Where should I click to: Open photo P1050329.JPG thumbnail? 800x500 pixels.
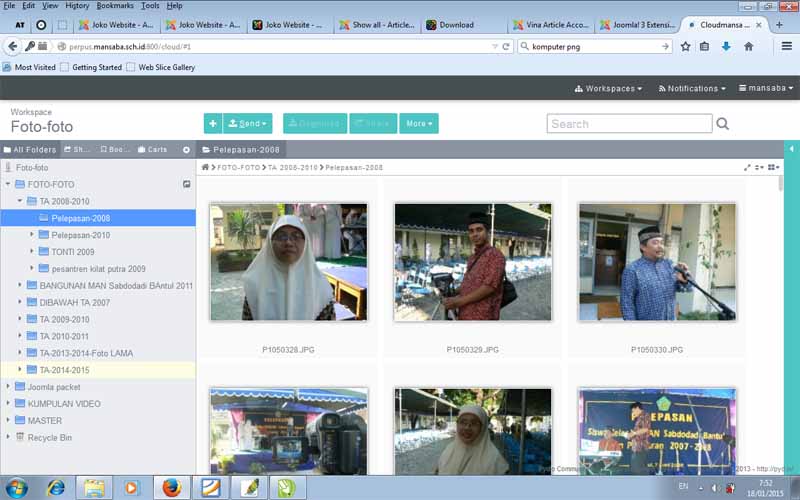pyautogui.click(x=472, y=262)
